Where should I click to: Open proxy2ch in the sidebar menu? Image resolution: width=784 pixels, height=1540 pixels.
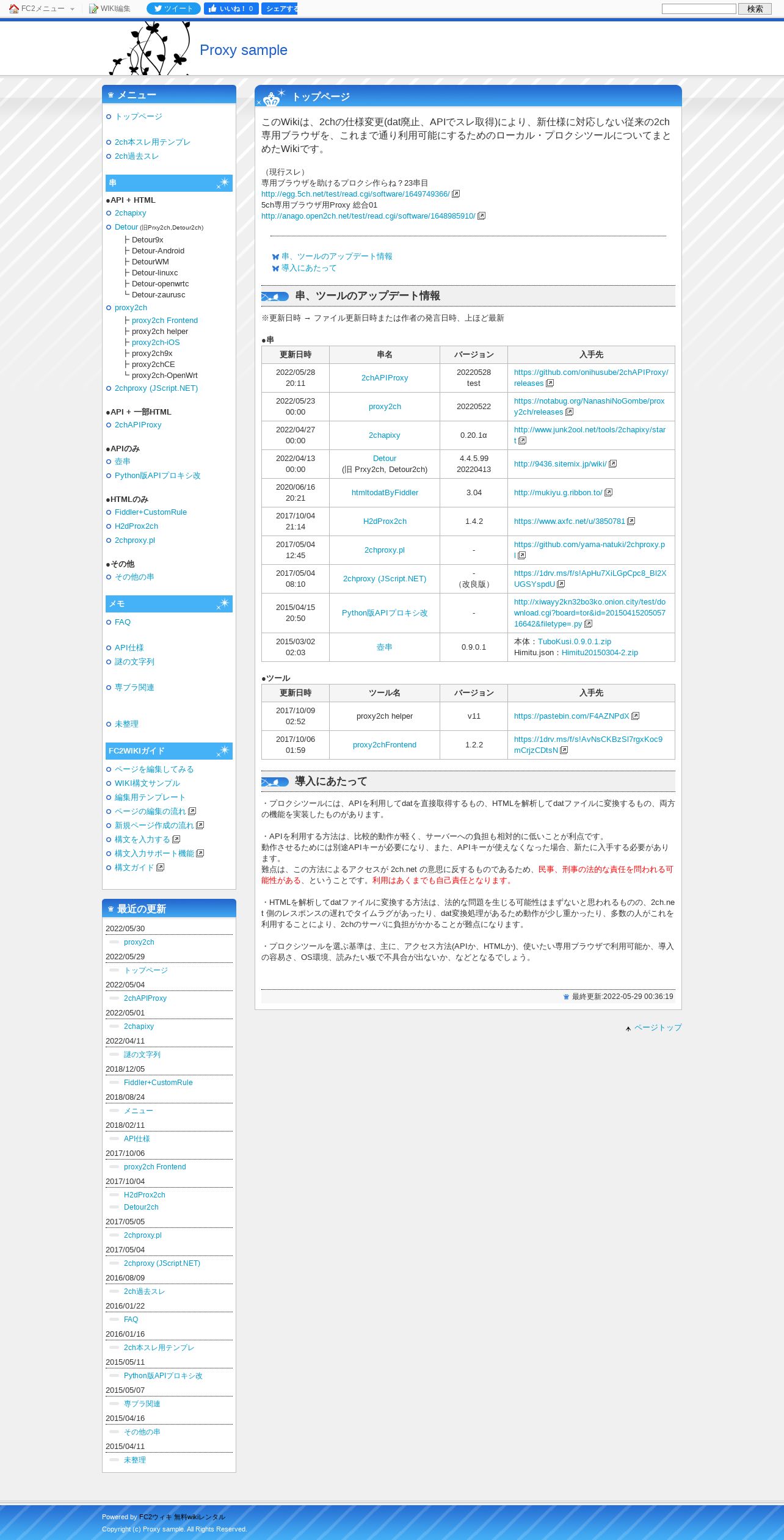(131, 308)
